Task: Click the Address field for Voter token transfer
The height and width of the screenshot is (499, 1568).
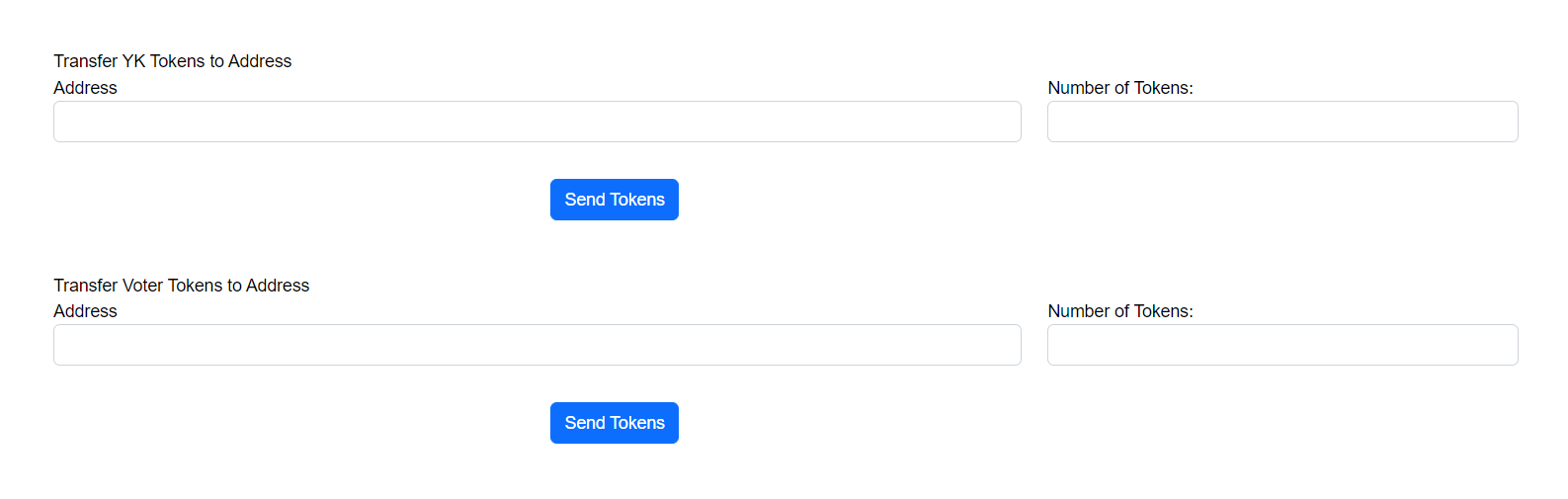Action: [536, 345]
